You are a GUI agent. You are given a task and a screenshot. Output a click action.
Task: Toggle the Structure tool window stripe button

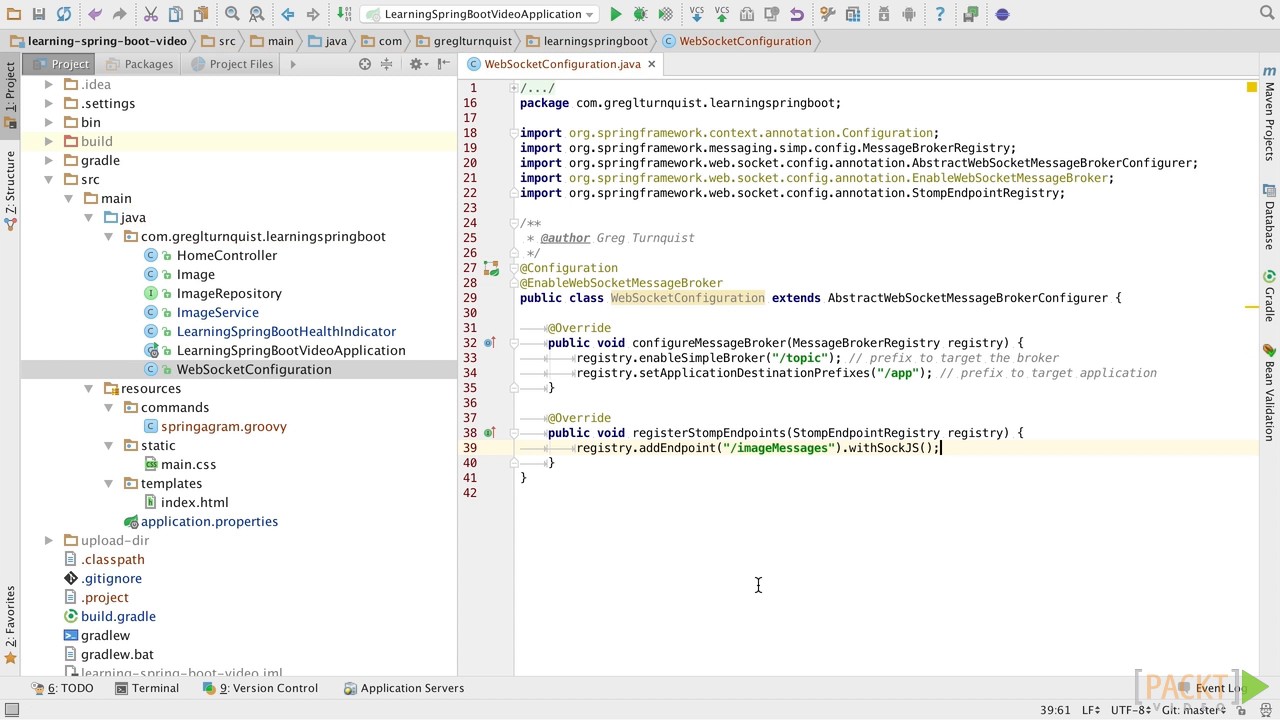tap(10, 191)
